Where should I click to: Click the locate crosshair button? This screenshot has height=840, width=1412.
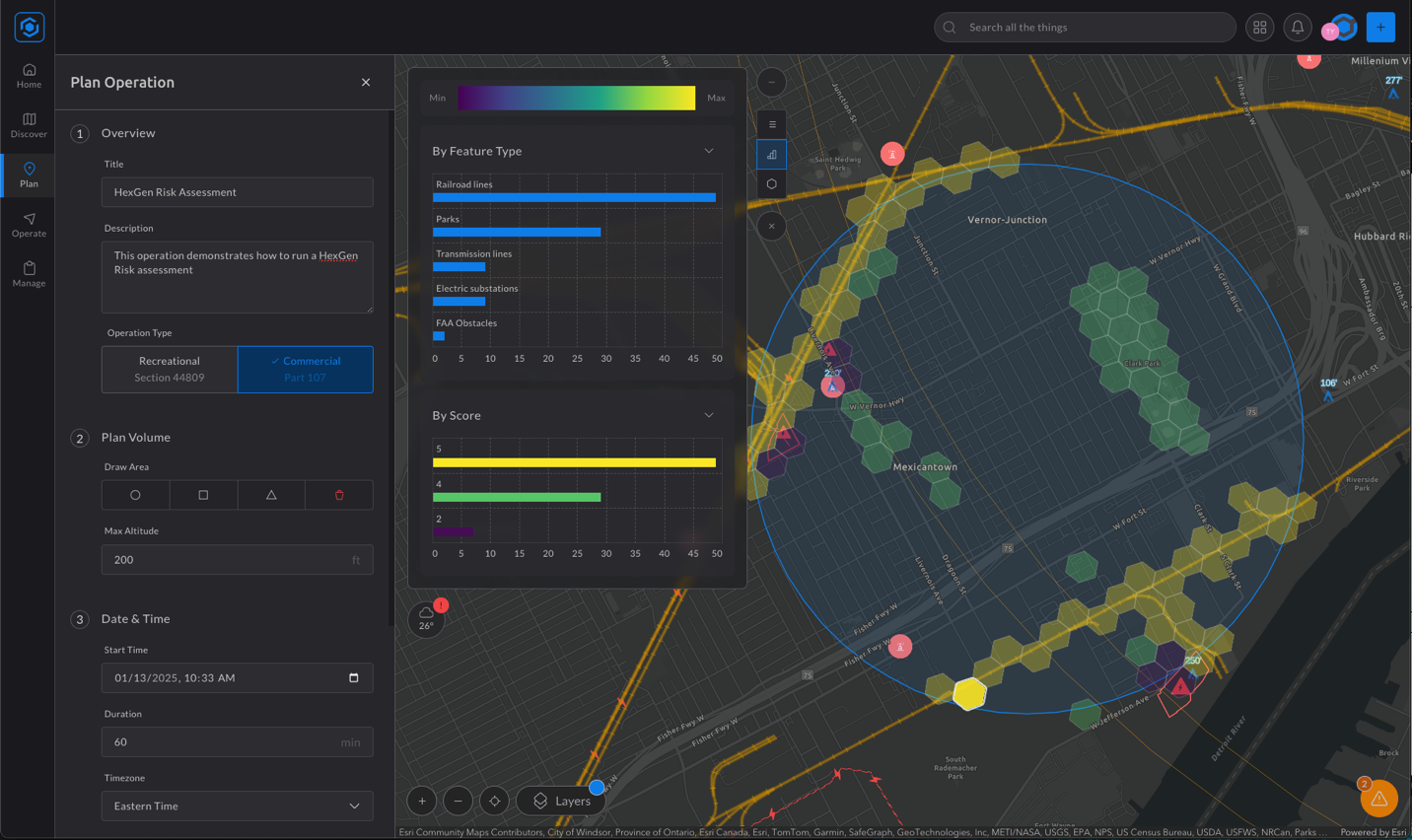tap(495, 801)
